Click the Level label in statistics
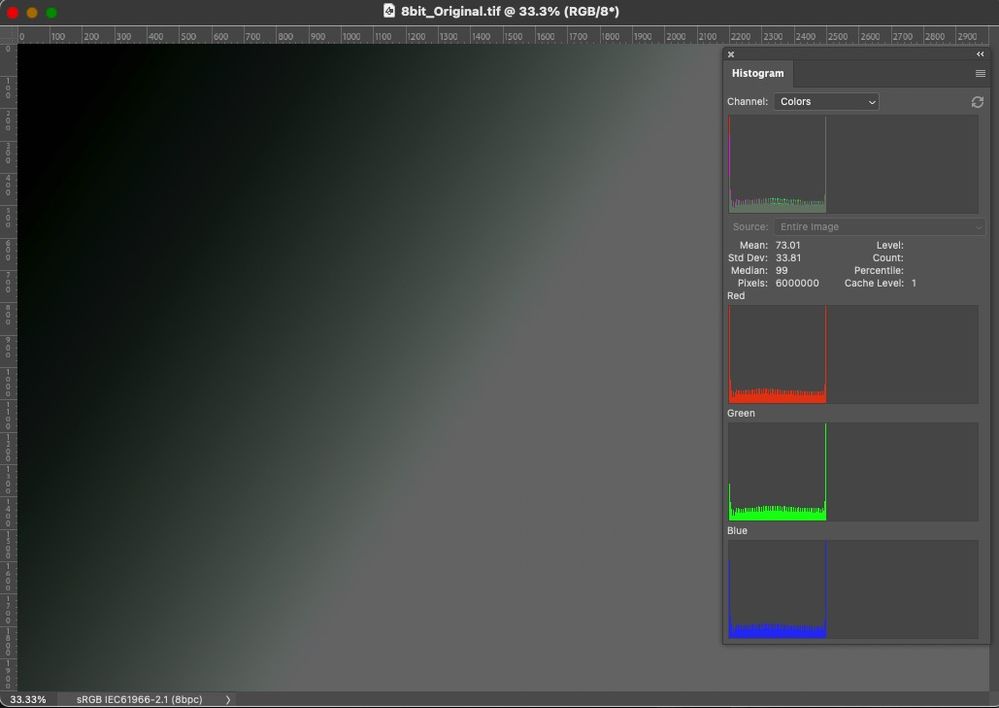 [x=889, y=245]
